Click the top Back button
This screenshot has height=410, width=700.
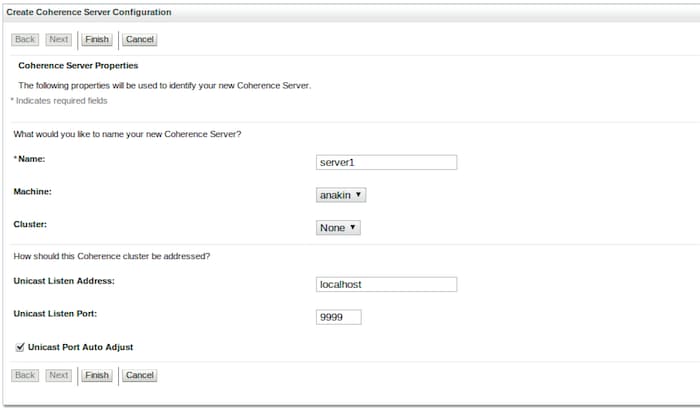pos(25,39)
